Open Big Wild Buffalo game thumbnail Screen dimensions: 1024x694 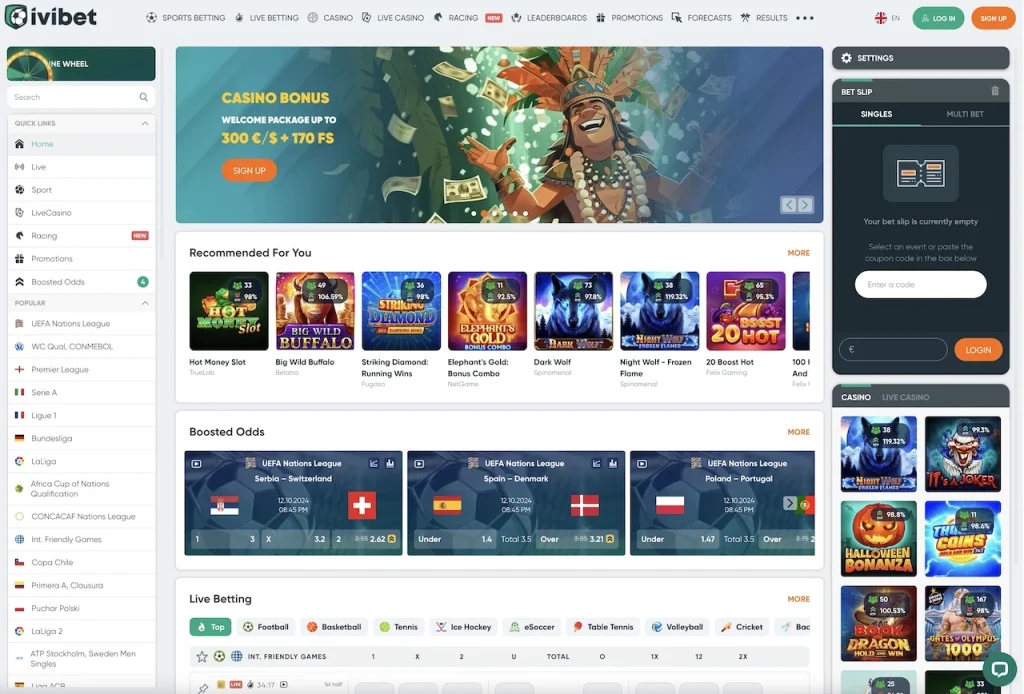[315, 311]
